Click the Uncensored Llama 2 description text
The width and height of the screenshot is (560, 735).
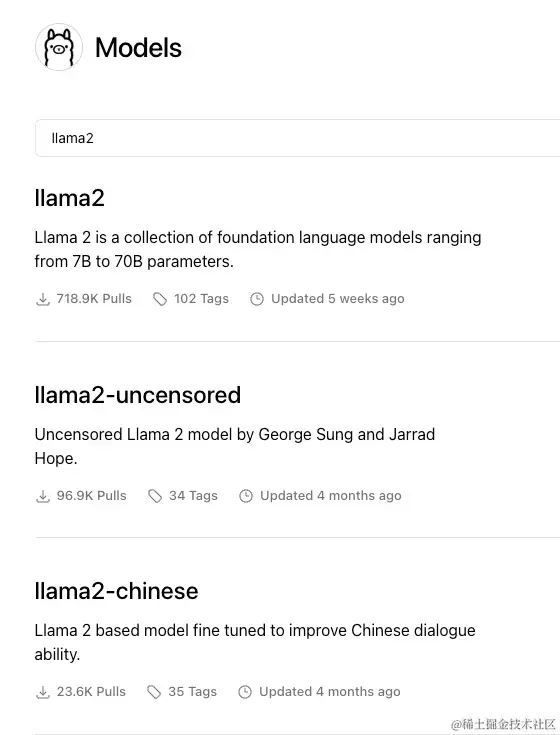pyautogui.click(x=235, y=446)
